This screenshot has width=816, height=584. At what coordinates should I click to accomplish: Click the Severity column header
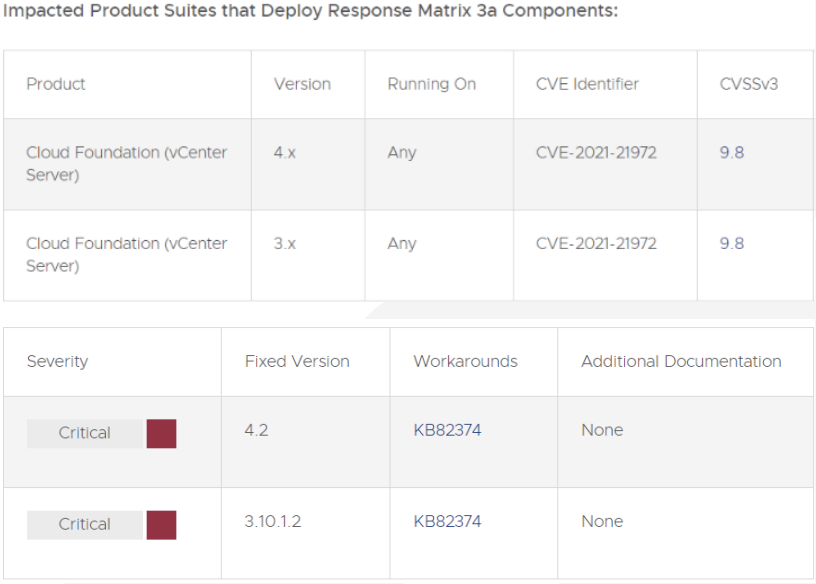pyautogui.click(x=57, y=361)
